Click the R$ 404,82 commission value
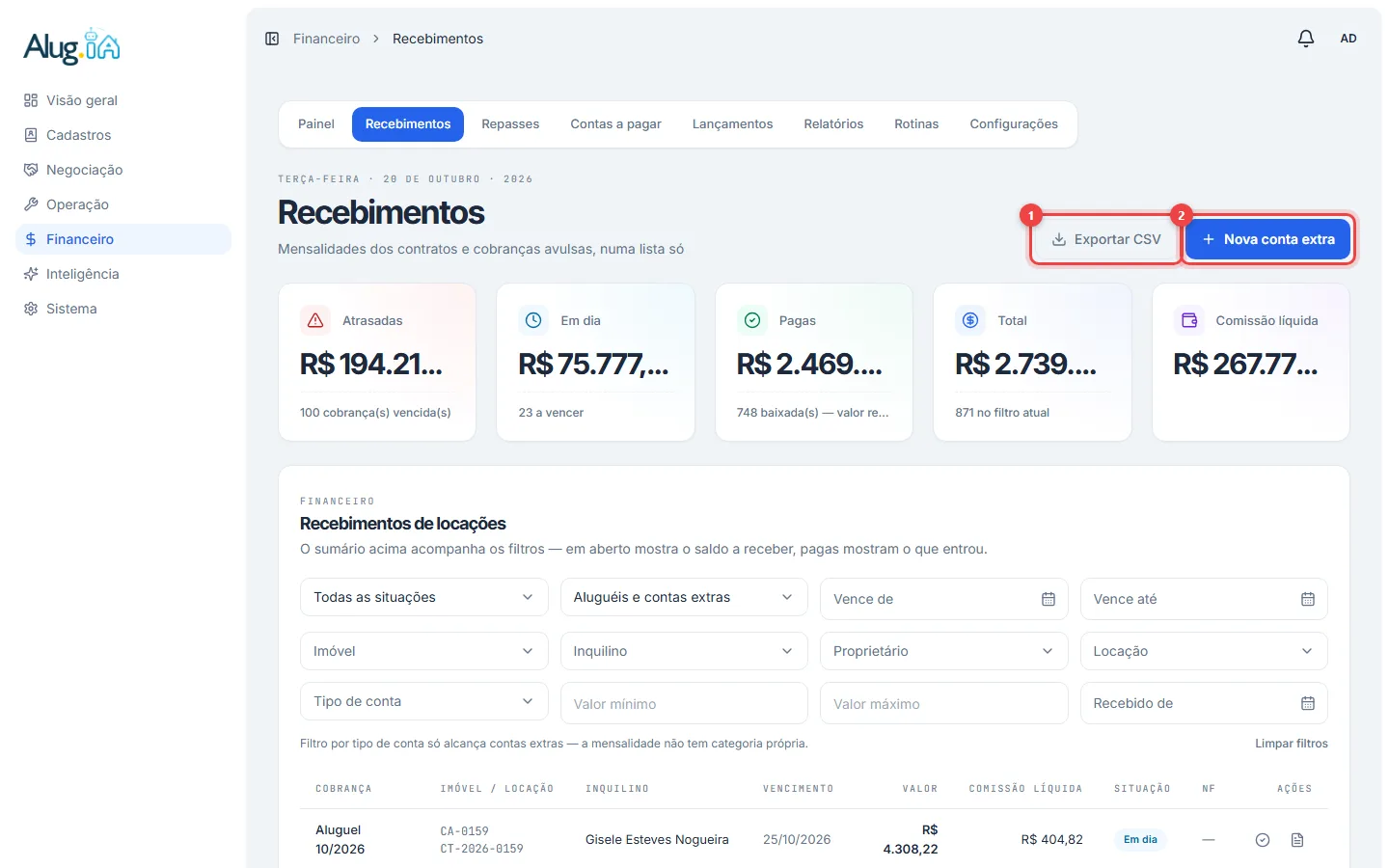Screen dimensions: 1389x868 (1052, 840)
